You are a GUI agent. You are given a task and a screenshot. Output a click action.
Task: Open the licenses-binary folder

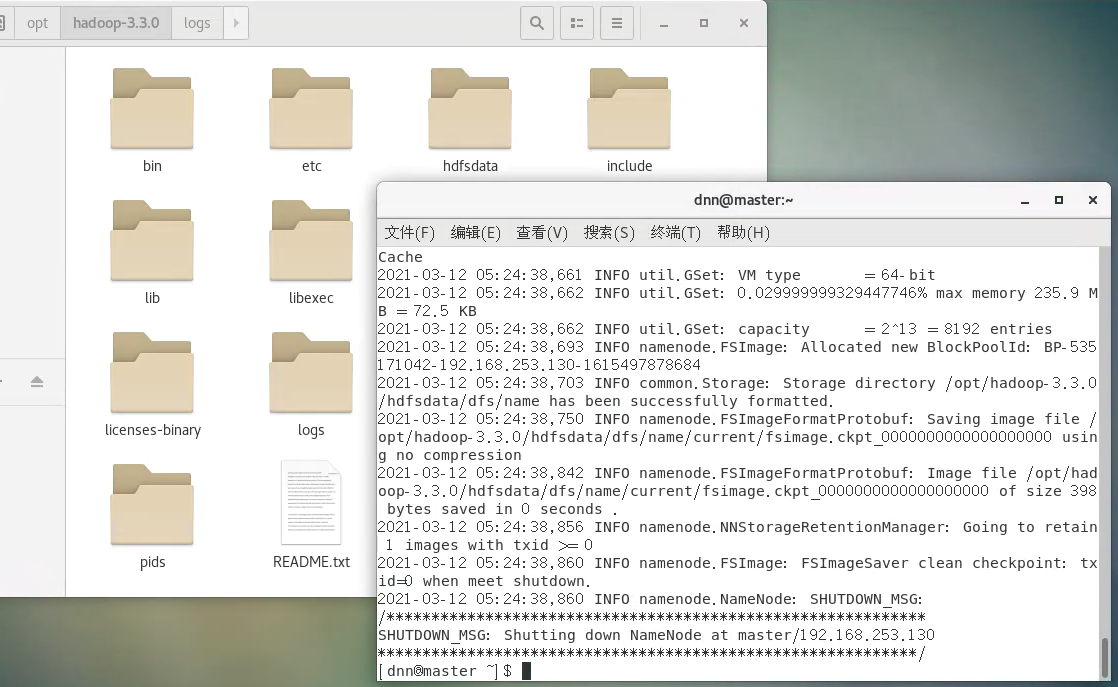152,373
